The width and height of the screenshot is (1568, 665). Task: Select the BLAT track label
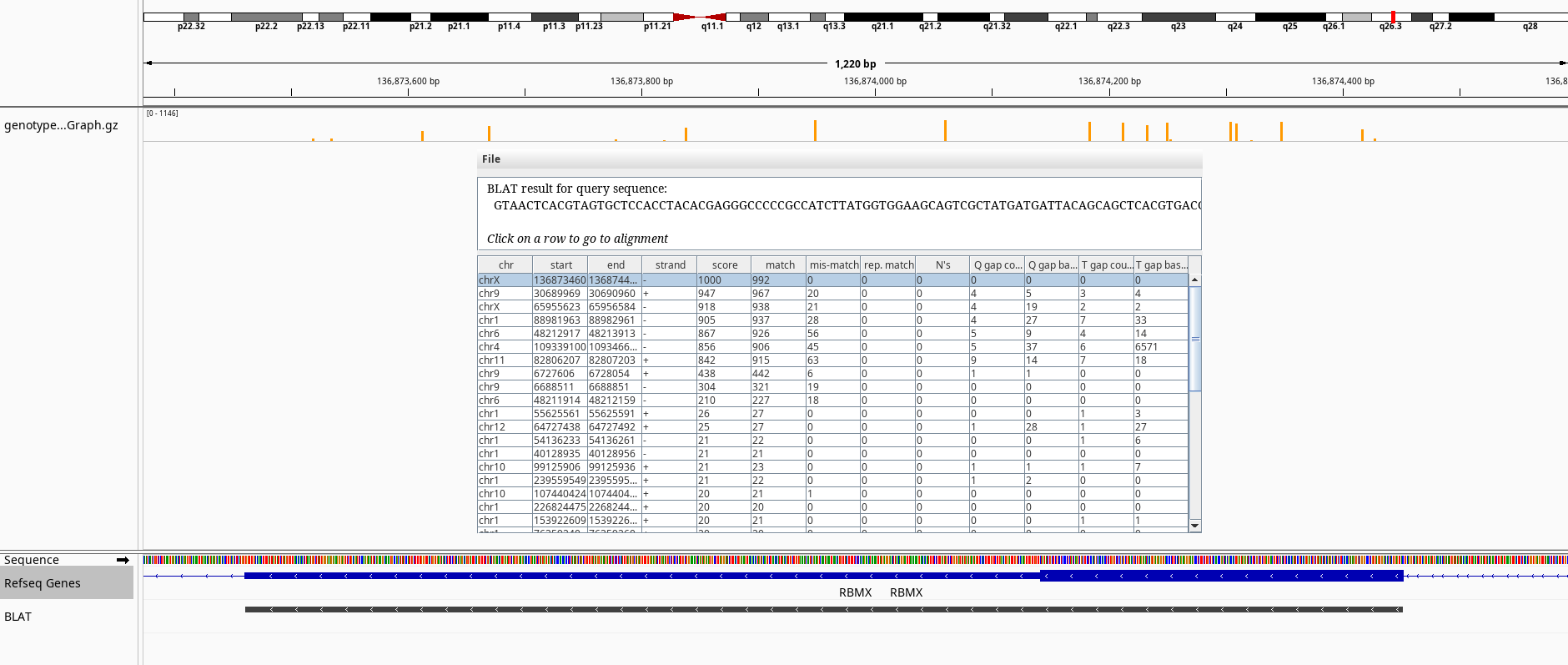pyautogui.click(x=18, y=617)
